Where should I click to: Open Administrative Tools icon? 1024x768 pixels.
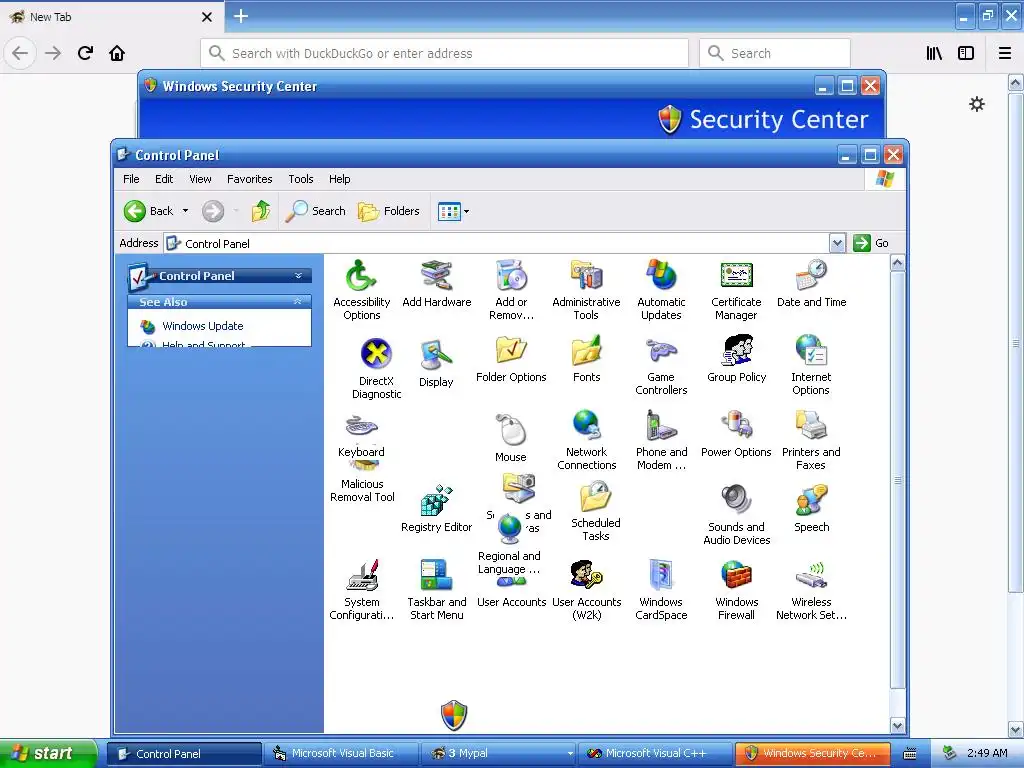[586, 289]
